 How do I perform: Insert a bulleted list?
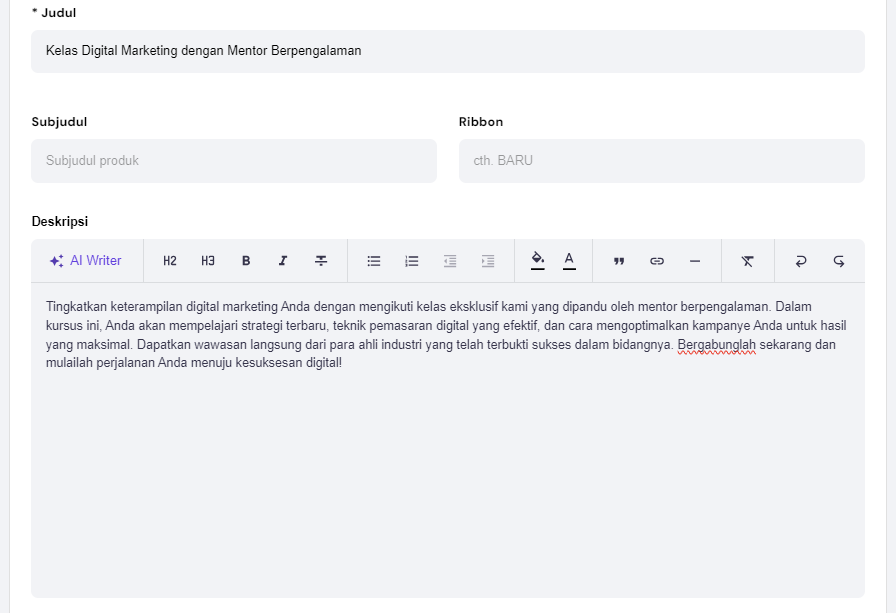point(373,260)
